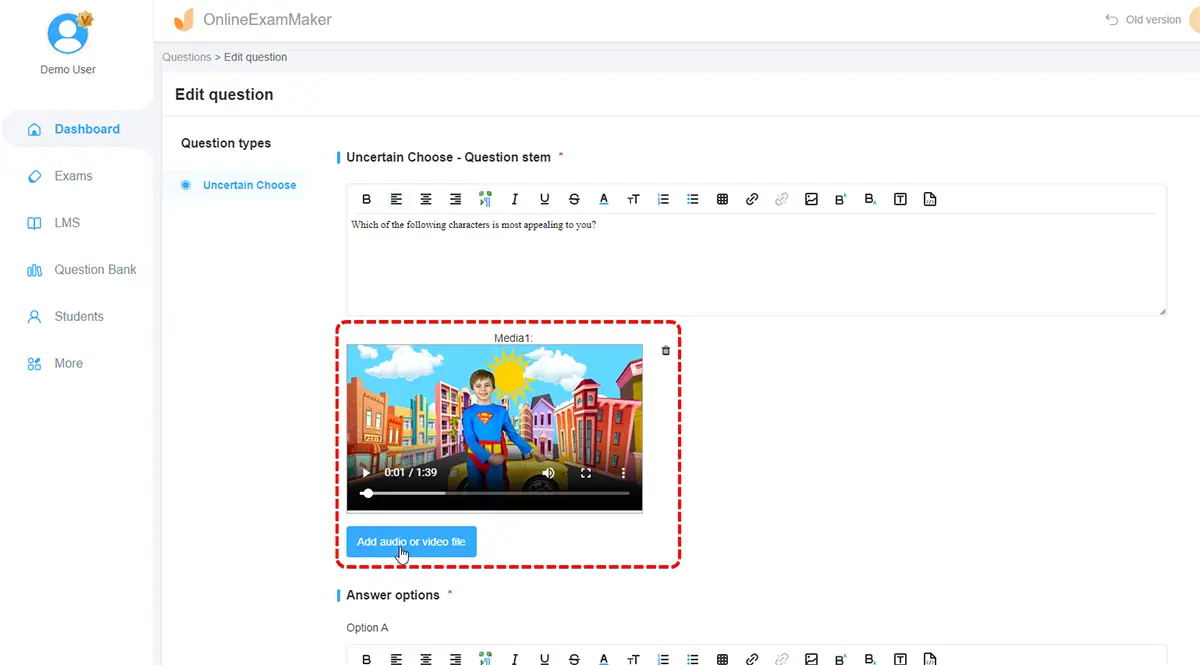Open Exams in the sidebar
Image resolution: width=1200 pixels, height=665 pixels.
(x=73, y=176)
